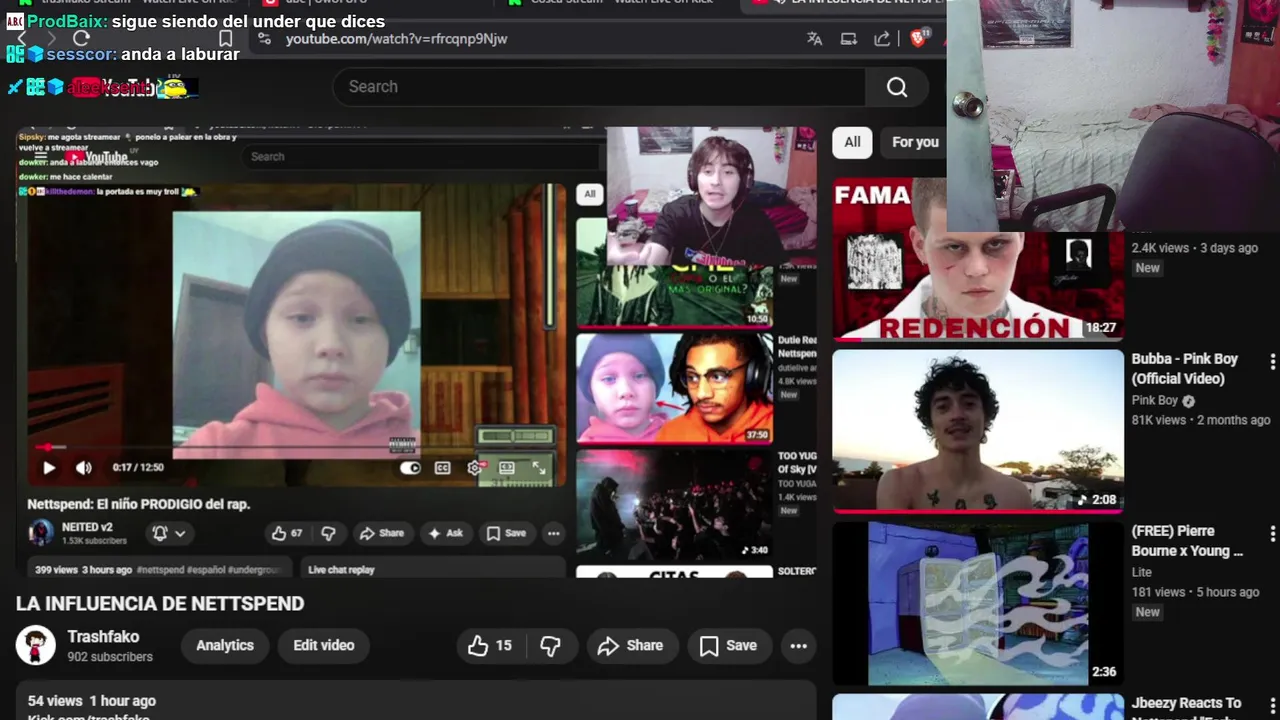This screenshot has width=1280, height=720.
Task: Click the browser forward arrow
Action: 51,38
